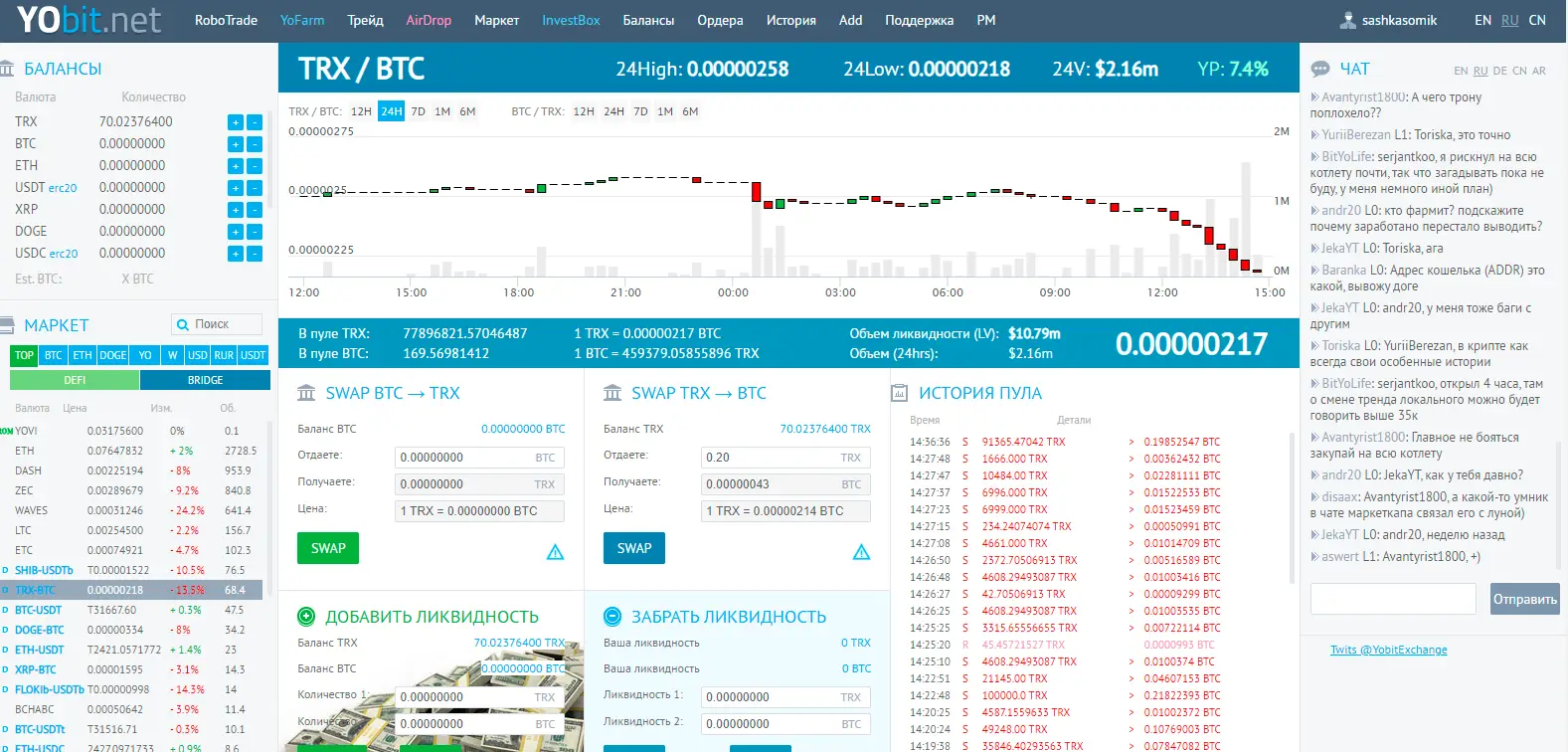Click the Отправить chat send button
Image resolution: width=1568 pixels, height=752 pixels.
click(x=1524, y=599)
